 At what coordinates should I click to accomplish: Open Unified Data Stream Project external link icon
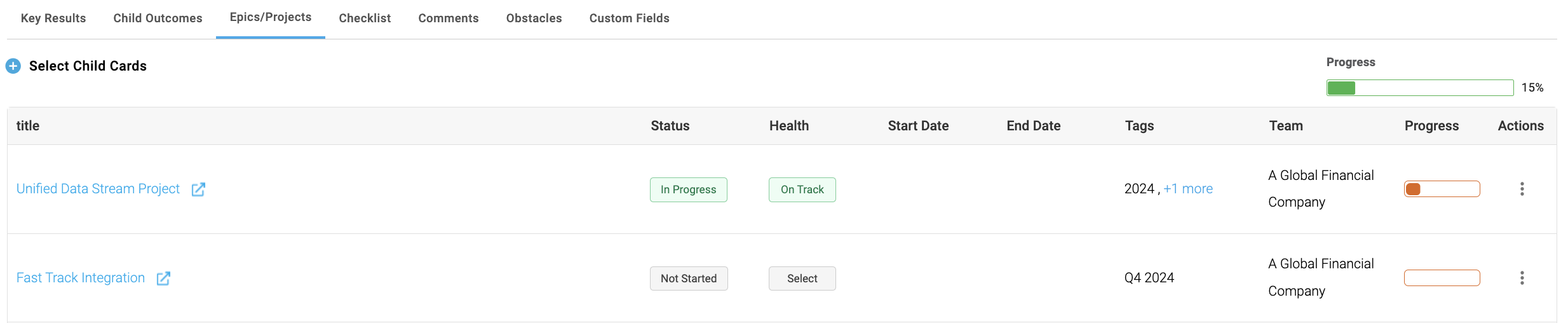(198, 189)
